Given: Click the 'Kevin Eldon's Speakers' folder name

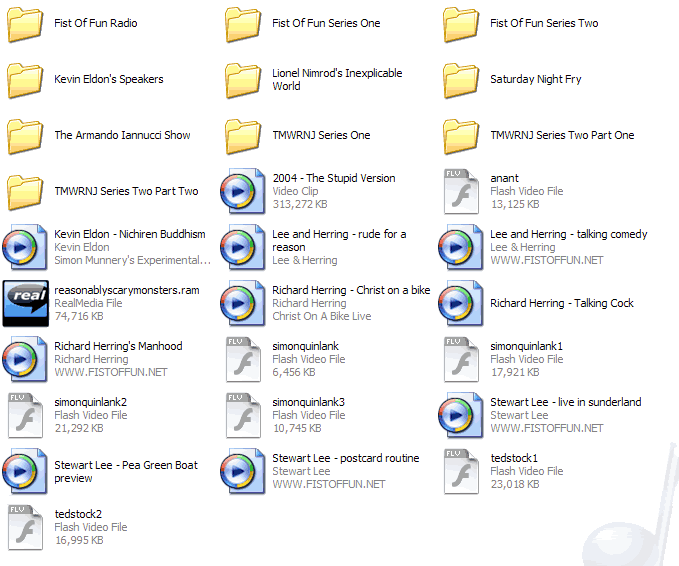Looking at the screenshot, I should 109,79.
